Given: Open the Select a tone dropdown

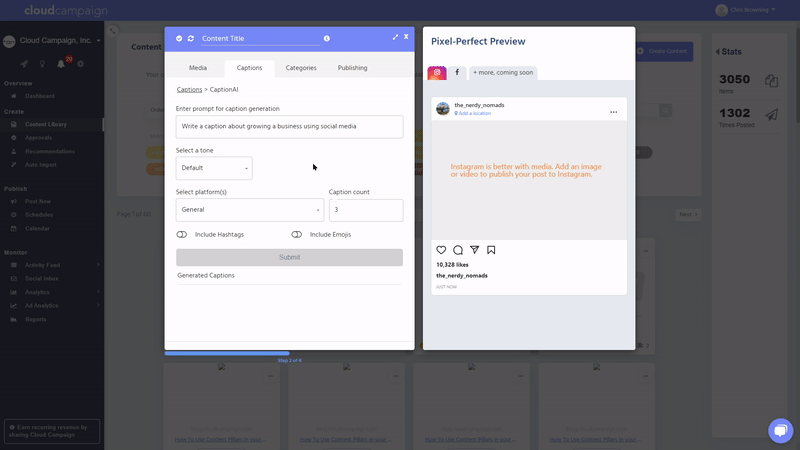Looking at the screenshot, I should pyautogui.click(x=214, y=168).
